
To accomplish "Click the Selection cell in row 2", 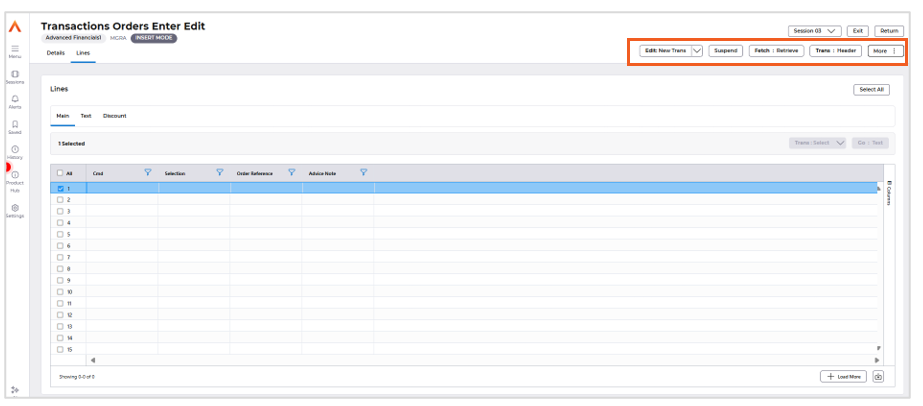I will click(x=194, y=200).
